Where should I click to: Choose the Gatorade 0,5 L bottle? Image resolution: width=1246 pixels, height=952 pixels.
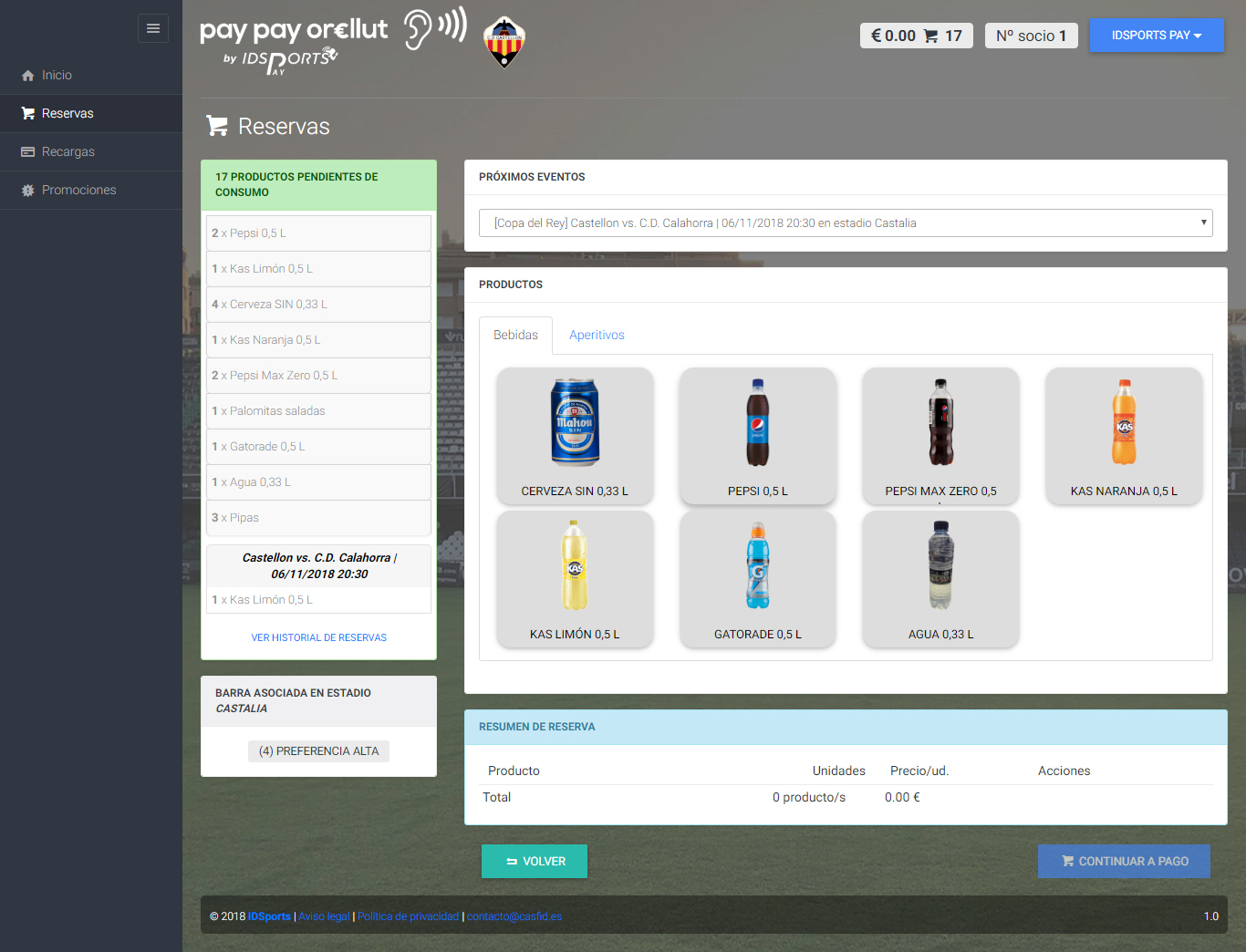pyautogui.click(x=757, y=579)
